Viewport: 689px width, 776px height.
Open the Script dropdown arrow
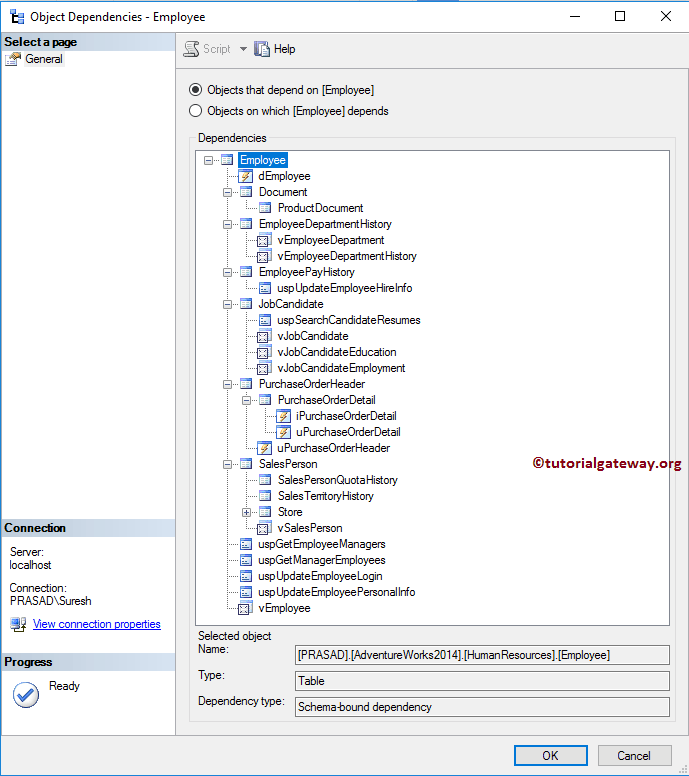tap(243, 49)
